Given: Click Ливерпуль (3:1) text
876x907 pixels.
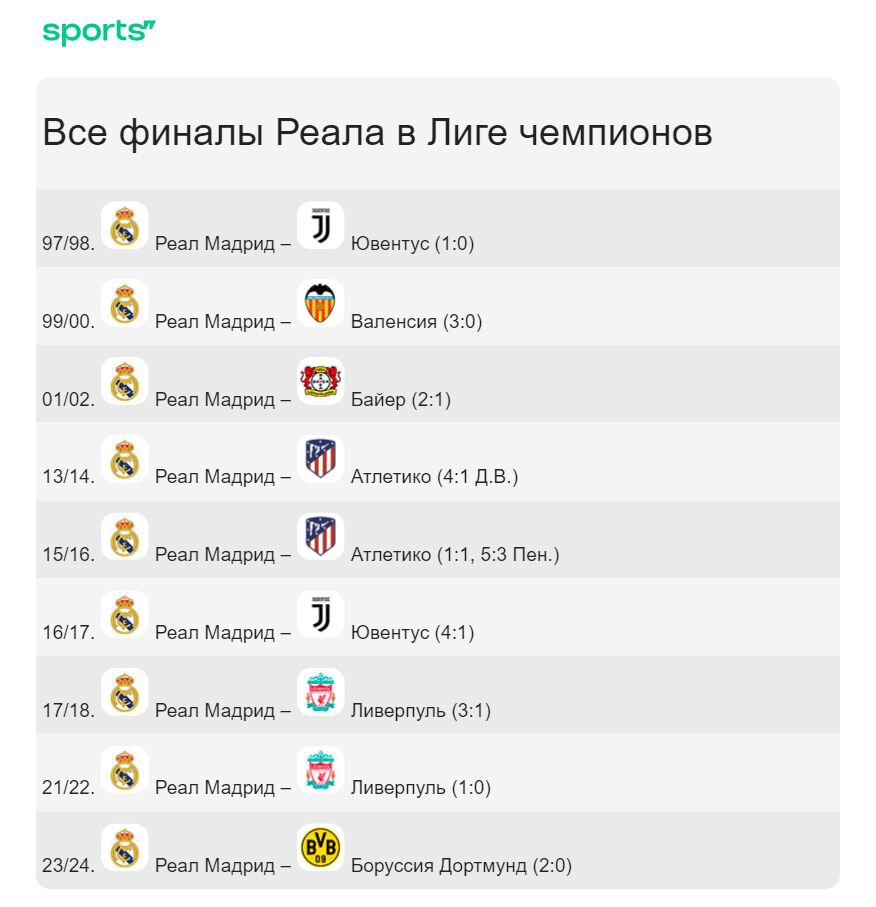Looking at the screenshot, I should click(420, 711).
